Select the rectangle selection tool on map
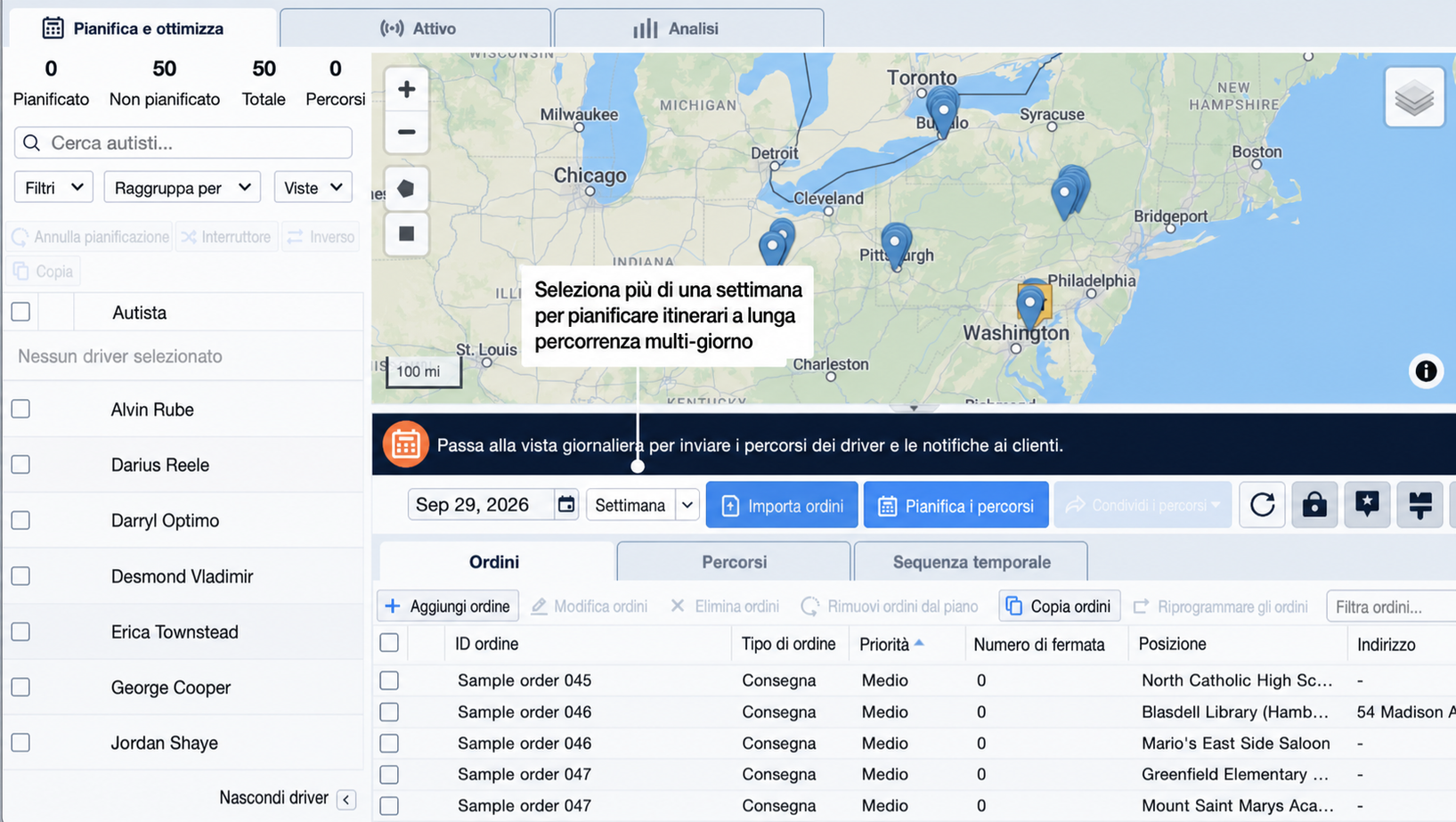 406,233
